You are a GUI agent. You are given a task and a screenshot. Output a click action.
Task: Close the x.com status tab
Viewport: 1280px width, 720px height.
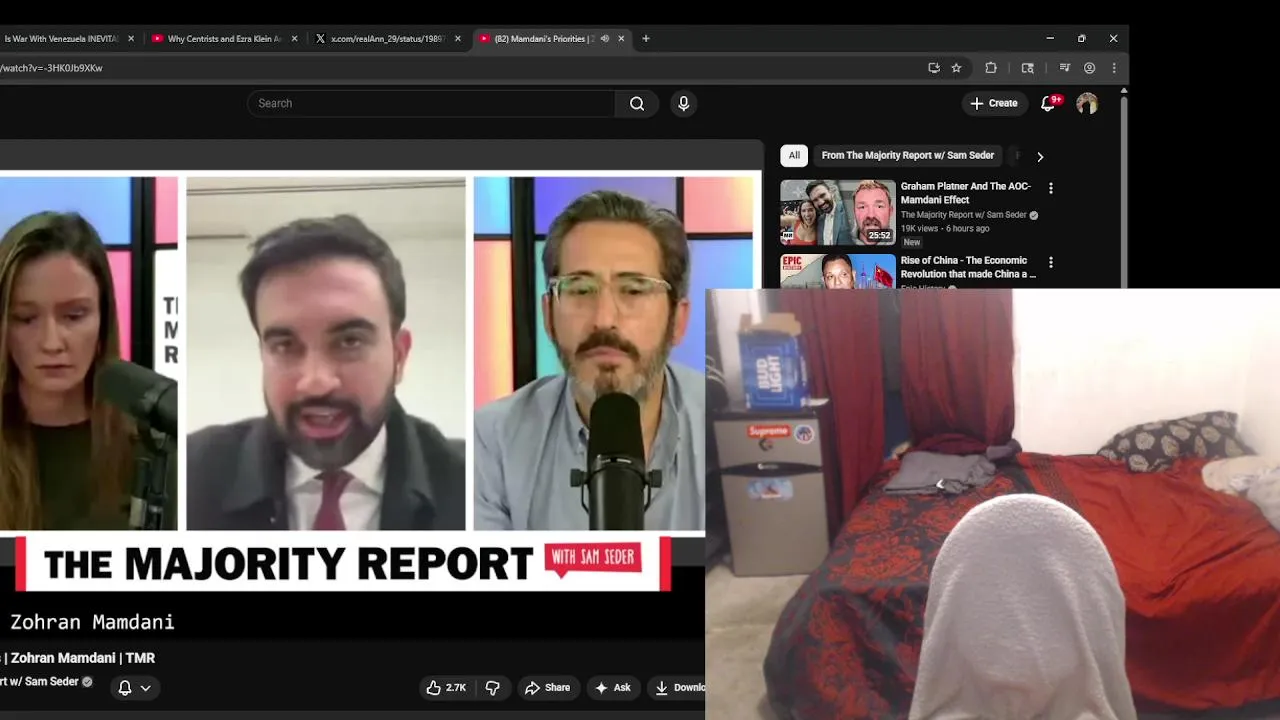(x=458, y=39)
